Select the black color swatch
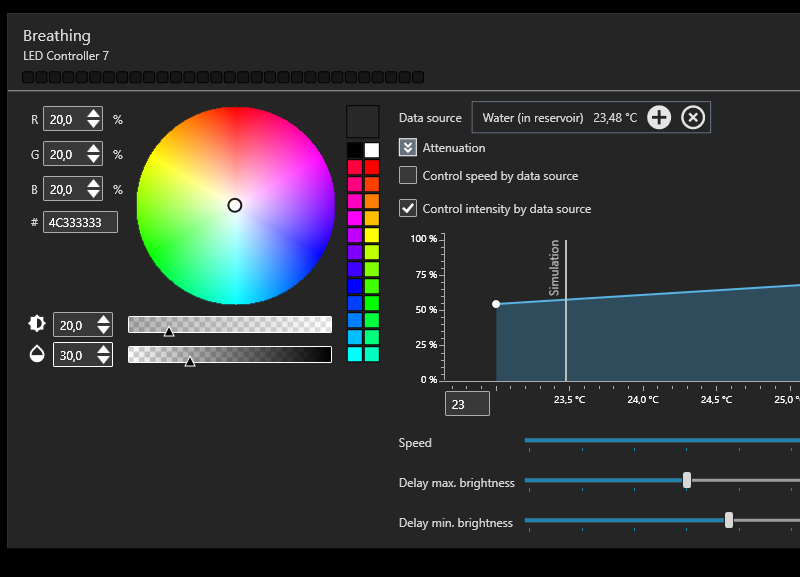 click(x=354, y=150)
